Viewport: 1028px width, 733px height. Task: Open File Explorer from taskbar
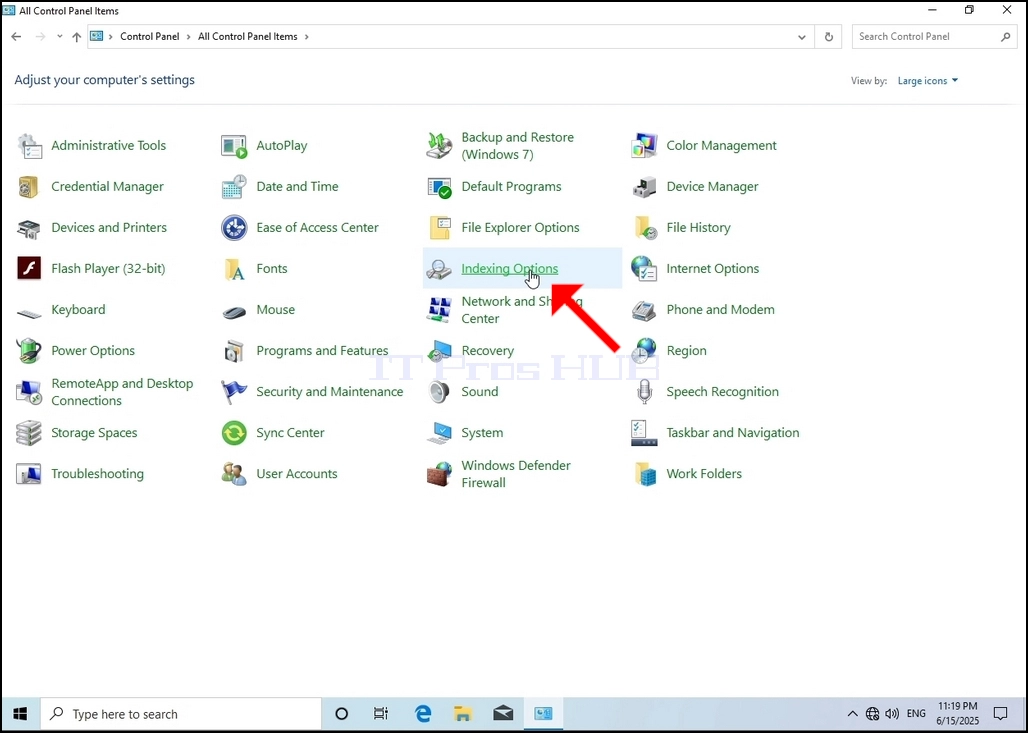tap(463, 714)
